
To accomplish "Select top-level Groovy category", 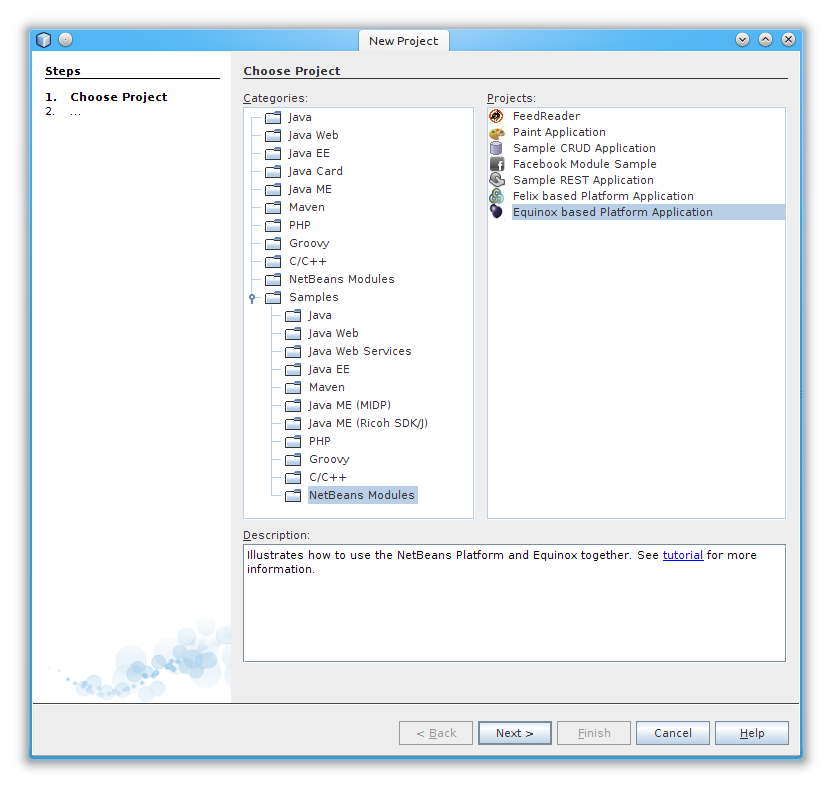I will coord(309,243).
